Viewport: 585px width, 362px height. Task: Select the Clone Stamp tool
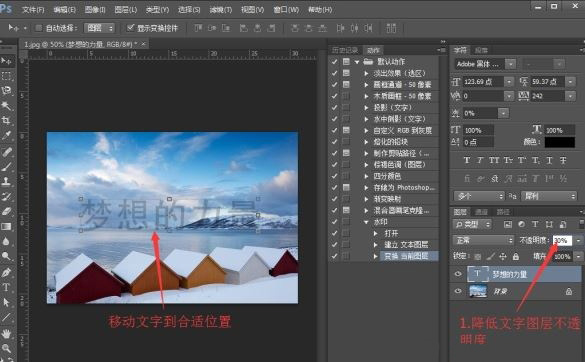(x=6, y=181)
